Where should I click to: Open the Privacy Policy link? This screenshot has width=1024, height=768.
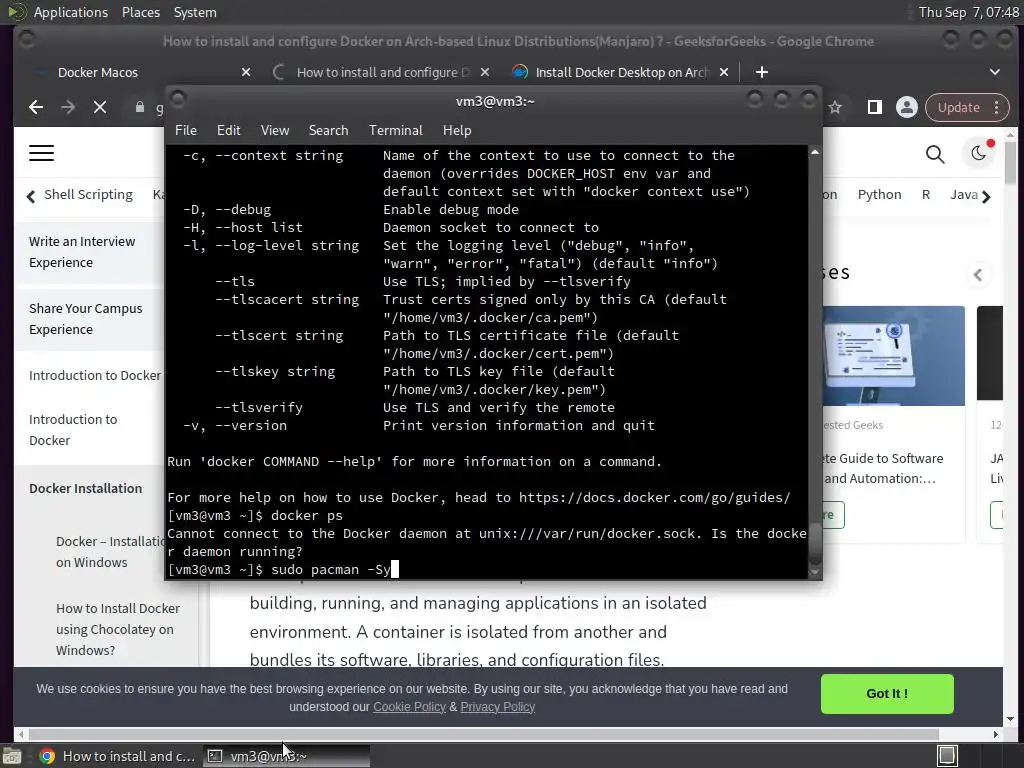click(498, 707)
